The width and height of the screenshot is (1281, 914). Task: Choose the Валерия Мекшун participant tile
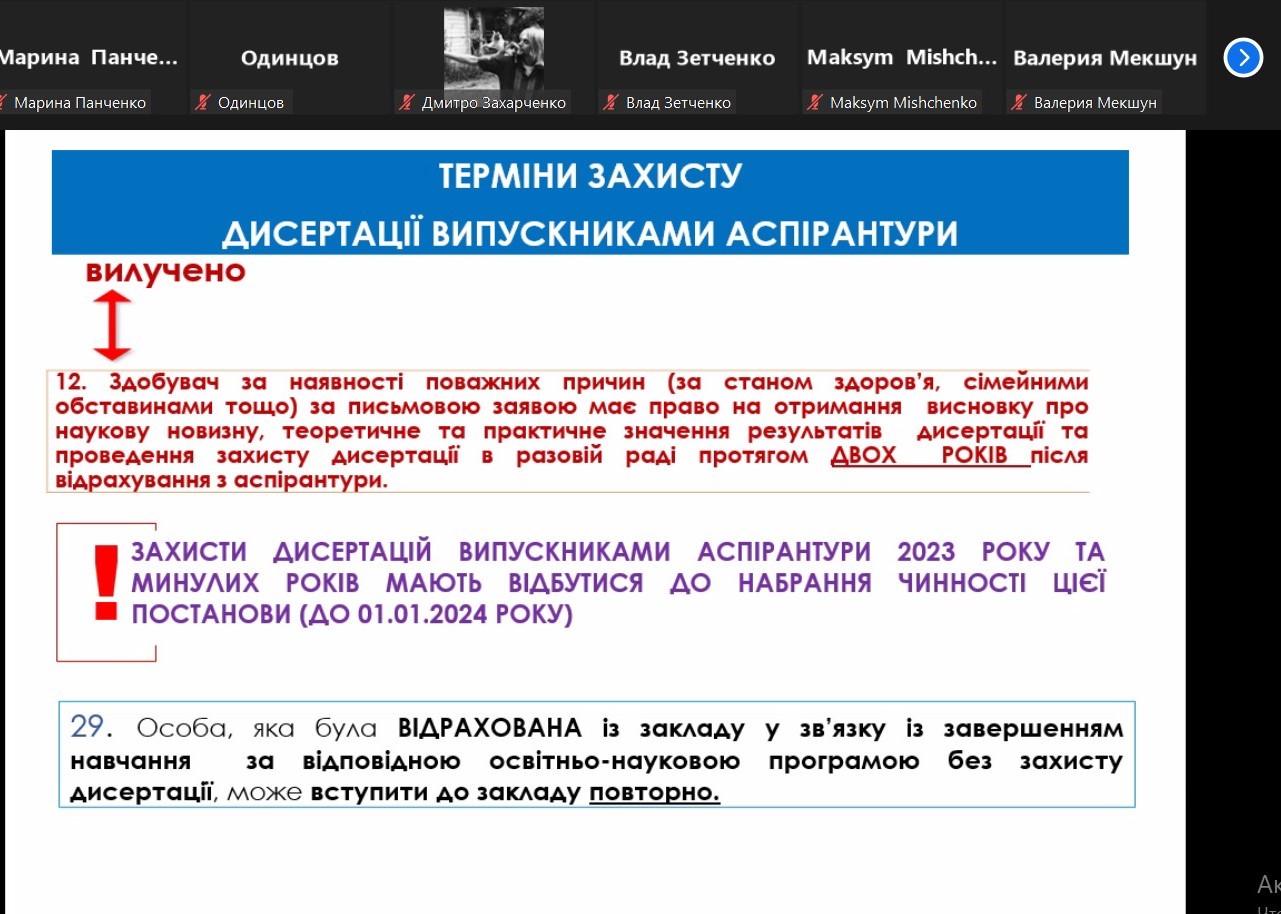[x=1104, y=57]
